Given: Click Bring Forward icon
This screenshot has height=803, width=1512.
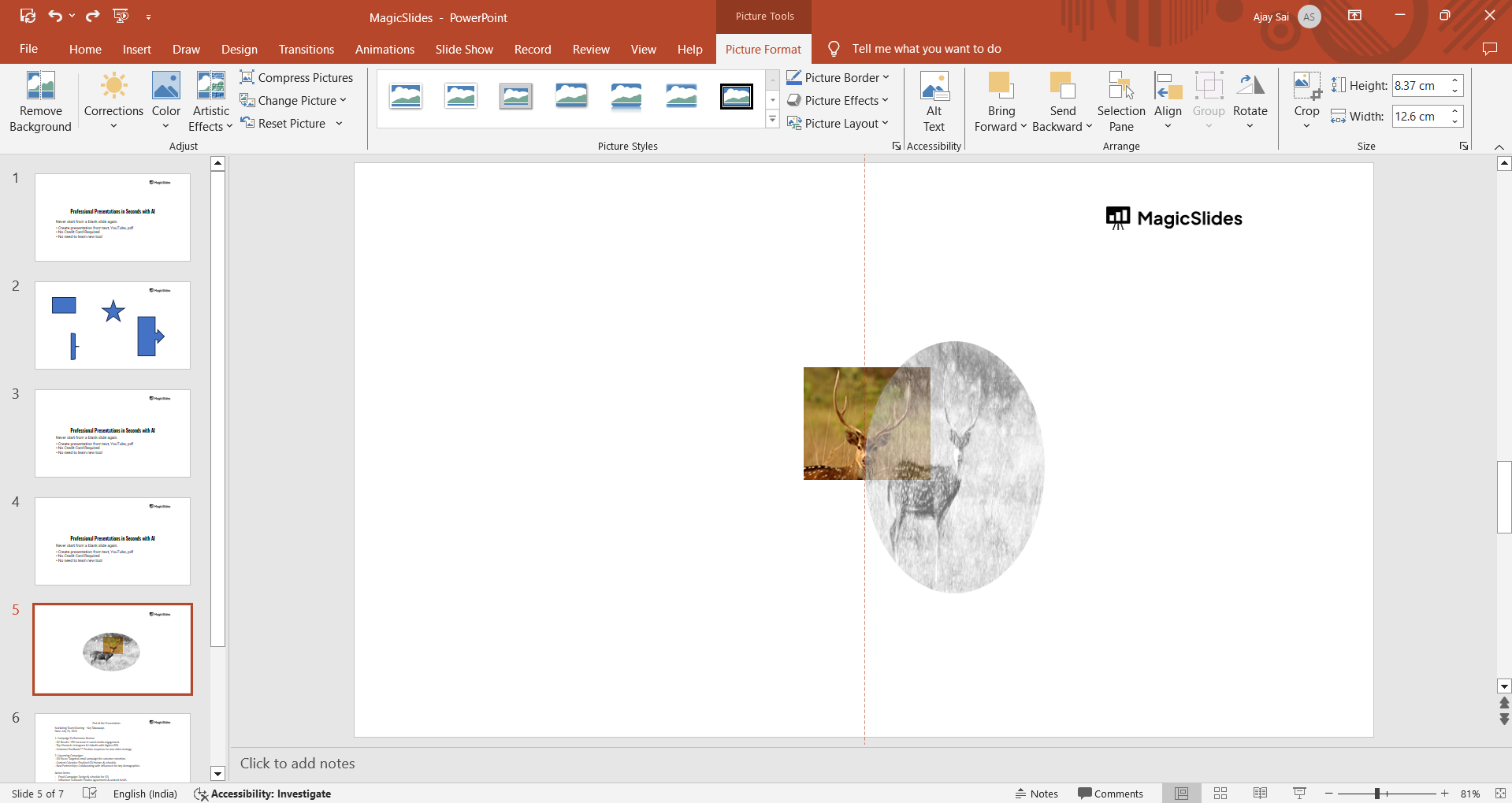Looking at the screenshot, I should point(1001,85).
